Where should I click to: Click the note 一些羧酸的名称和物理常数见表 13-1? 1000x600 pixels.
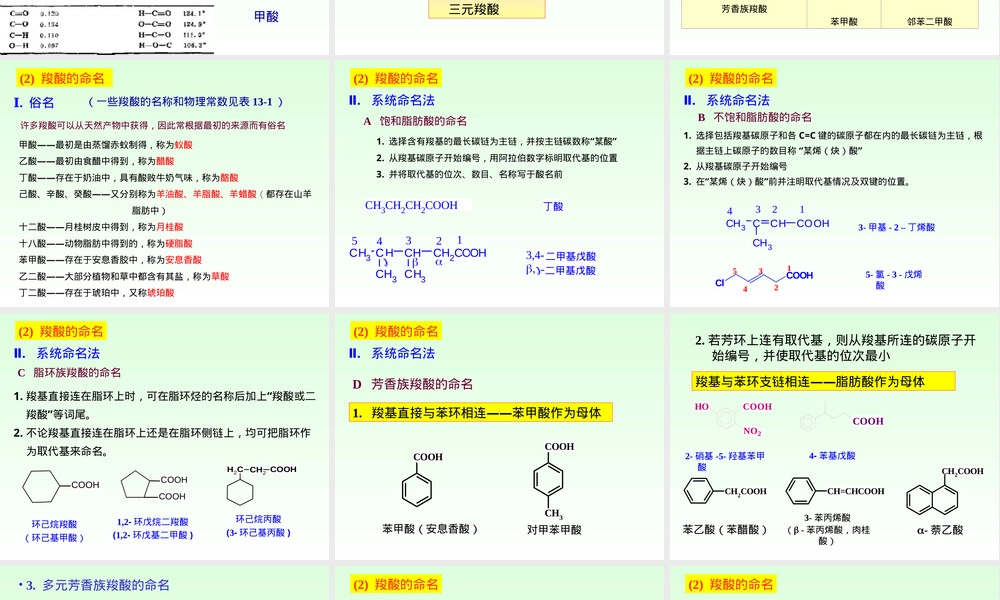[x=186, y=102]
